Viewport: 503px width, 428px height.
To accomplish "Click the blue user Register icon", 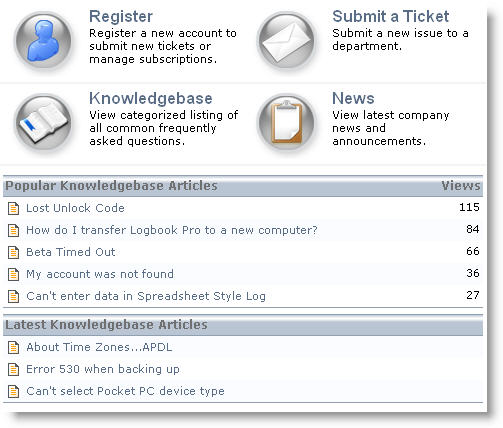I will (x=43, y=41).
